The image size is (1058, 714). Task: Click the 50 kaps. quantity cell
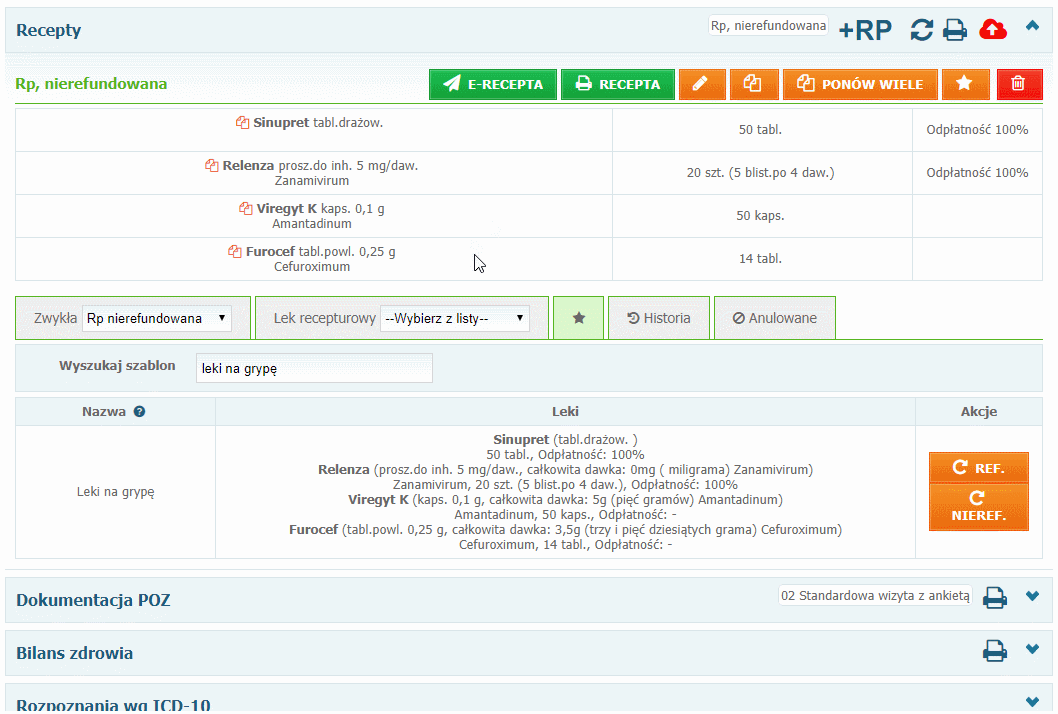[760, 216]
